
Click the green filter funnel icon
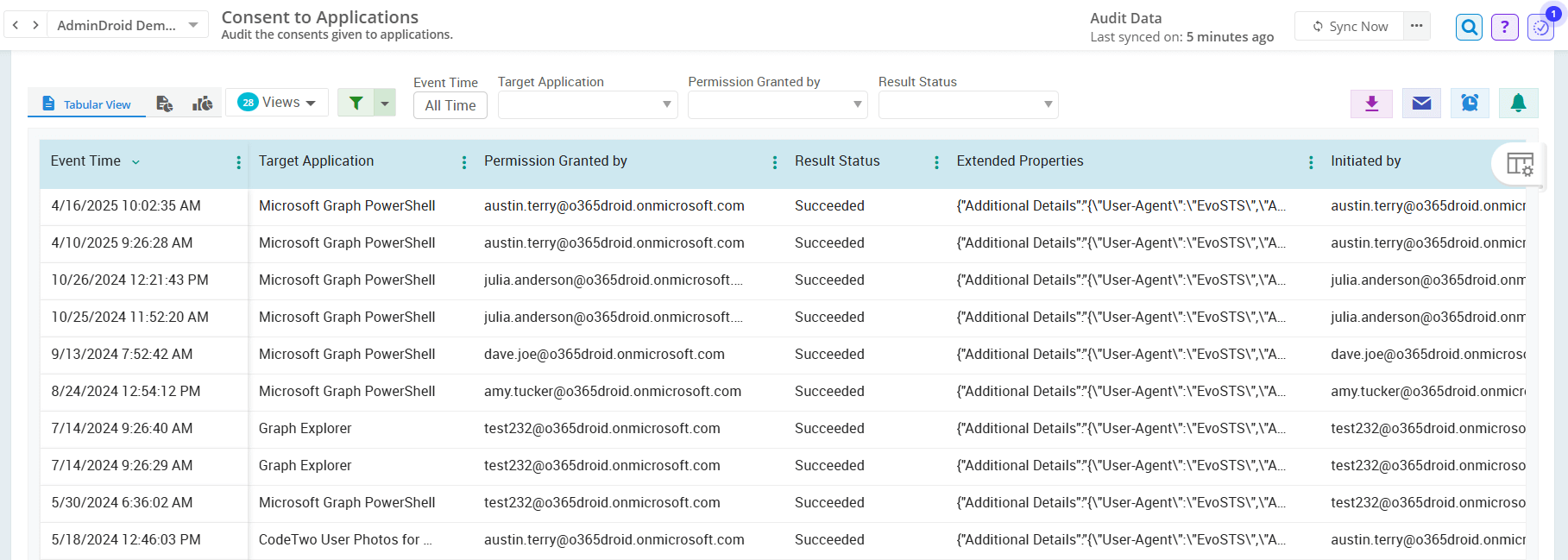point(356,103)
